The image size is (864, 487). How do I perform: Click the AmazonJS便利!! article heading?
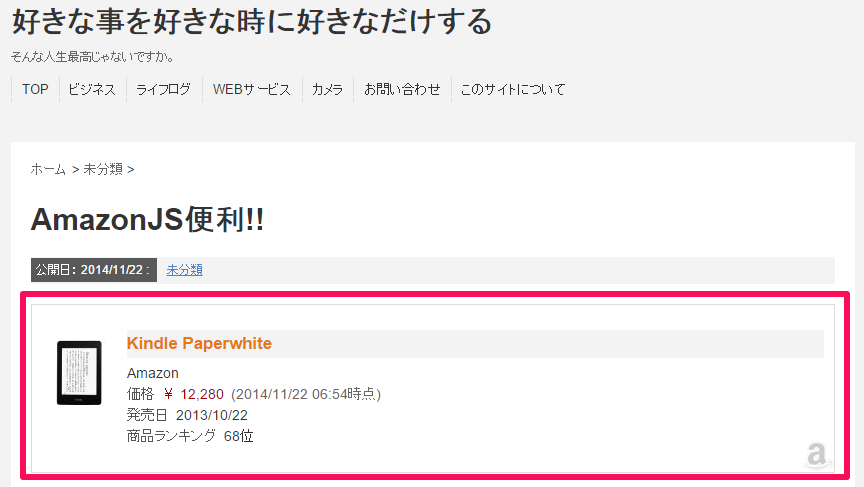click(148, 219)
